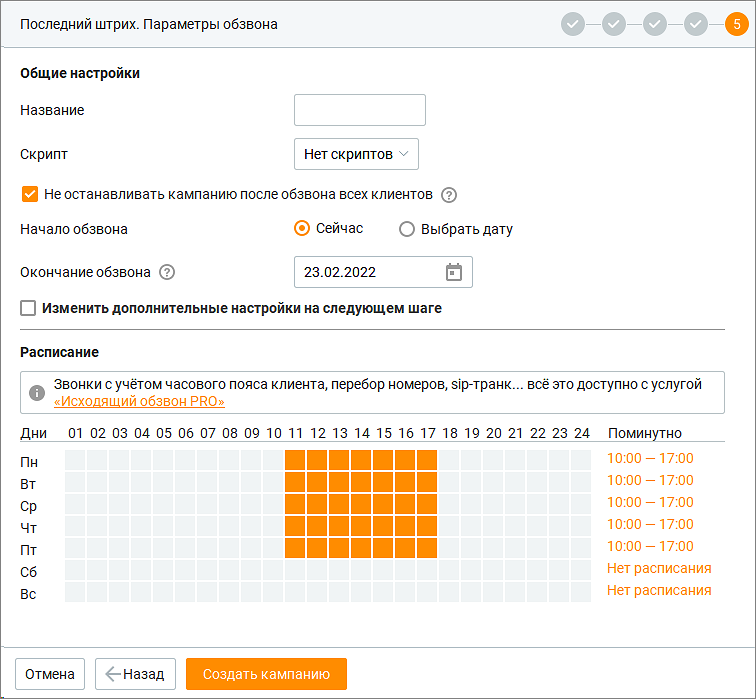The width and height of the screenshot is (756, 699).
Task: Click the Поминутно column header
Action: click(x=645, y=433)
